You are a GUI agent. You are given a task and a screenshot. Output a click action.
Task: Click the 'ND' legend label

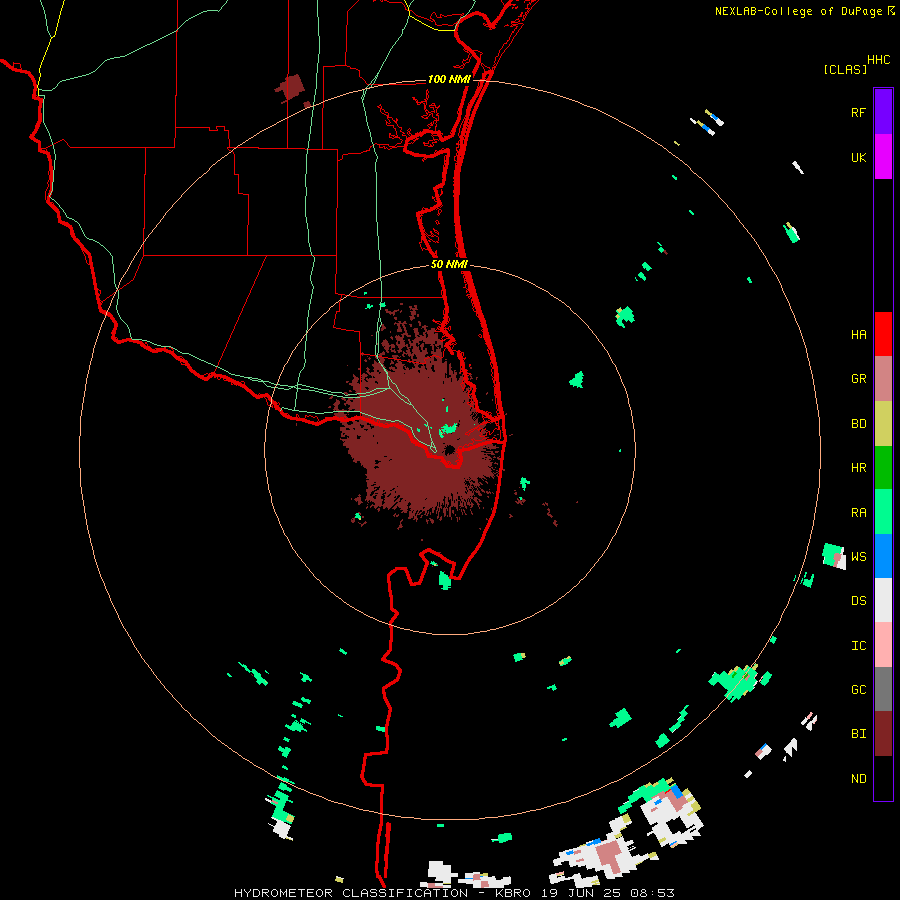pyautogui.click(x=858, y=779)
